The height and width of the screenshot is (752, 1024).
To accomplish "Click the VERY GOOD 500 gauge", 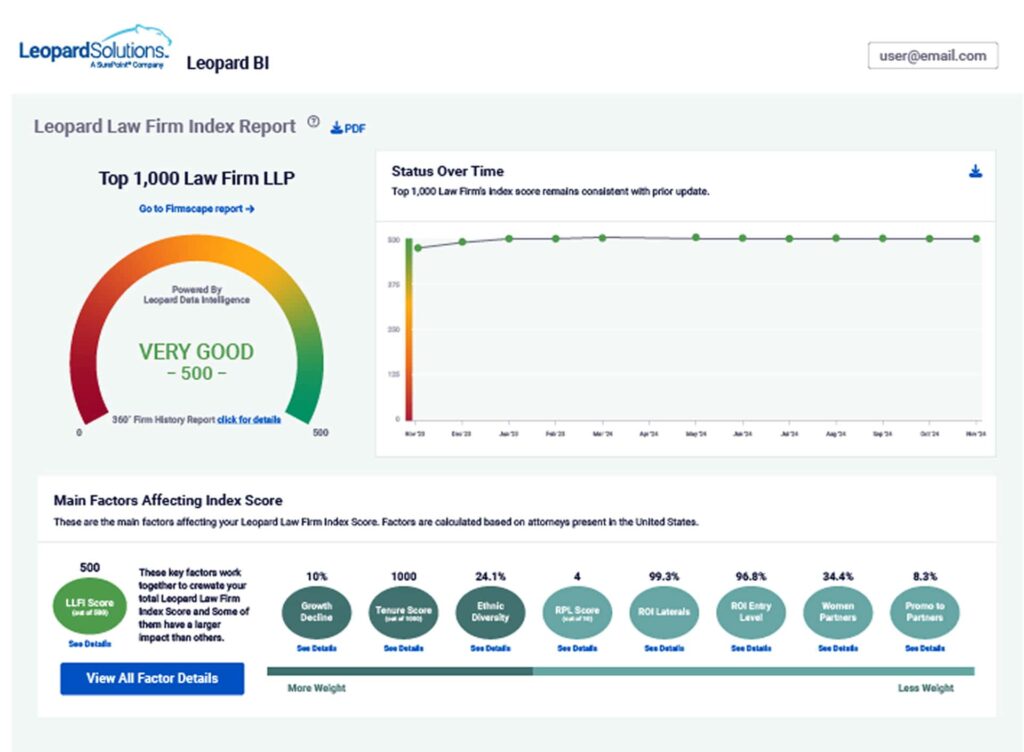I will click(197, 333).
